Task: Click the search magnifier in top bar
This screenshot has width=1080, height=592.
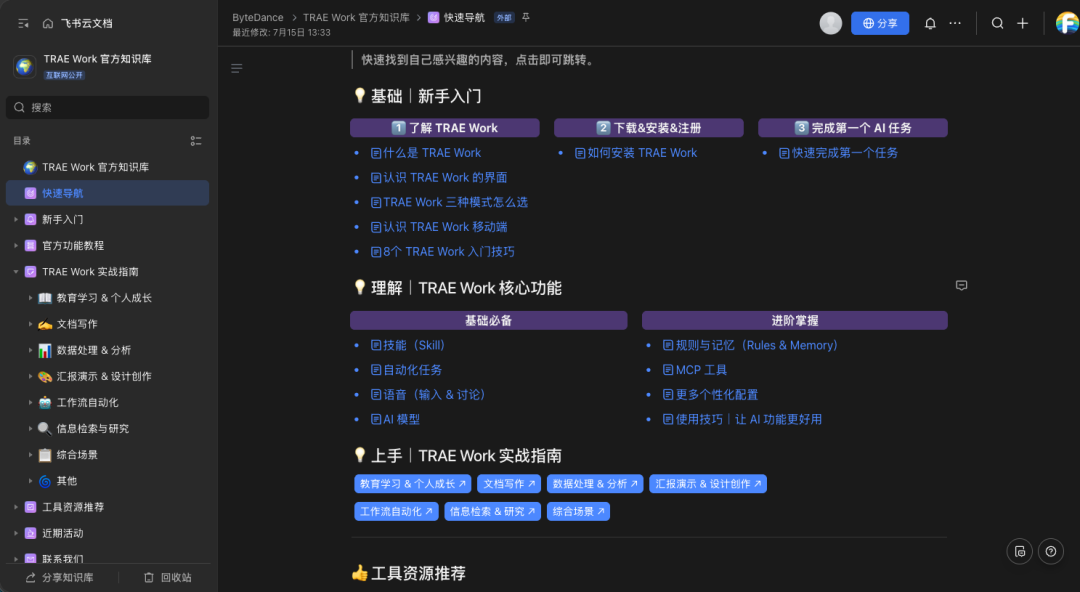Action: [x=997, y=23]
